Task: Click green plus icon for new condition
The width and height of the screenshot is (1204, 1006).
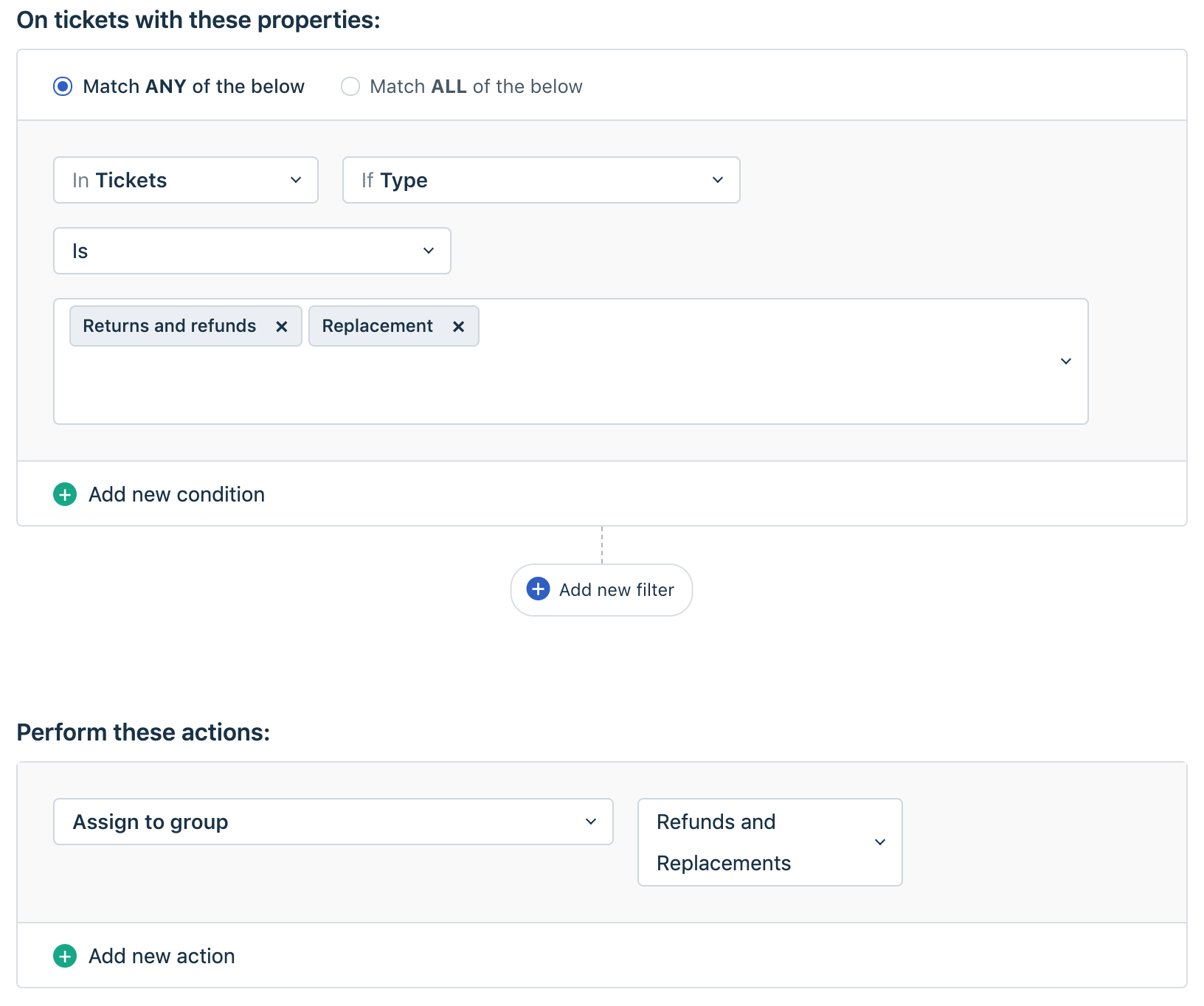Action: [x=65, y=494]
